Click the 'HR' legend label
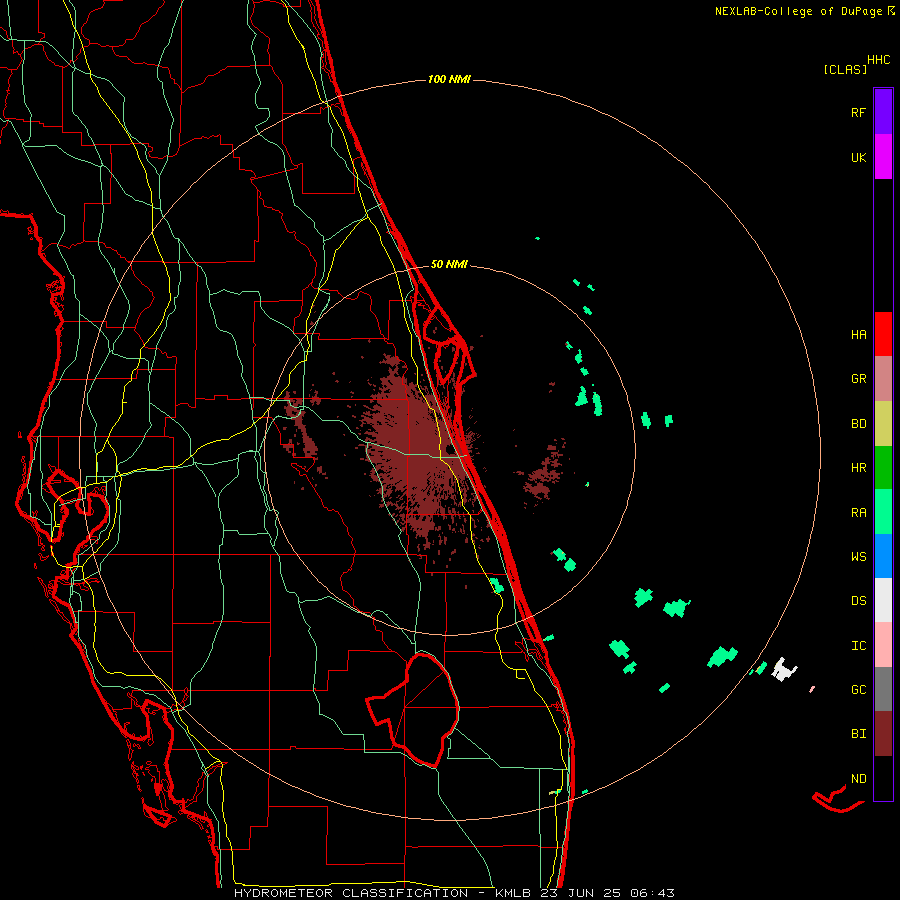The image size is (900, 900). pos(859,468)
